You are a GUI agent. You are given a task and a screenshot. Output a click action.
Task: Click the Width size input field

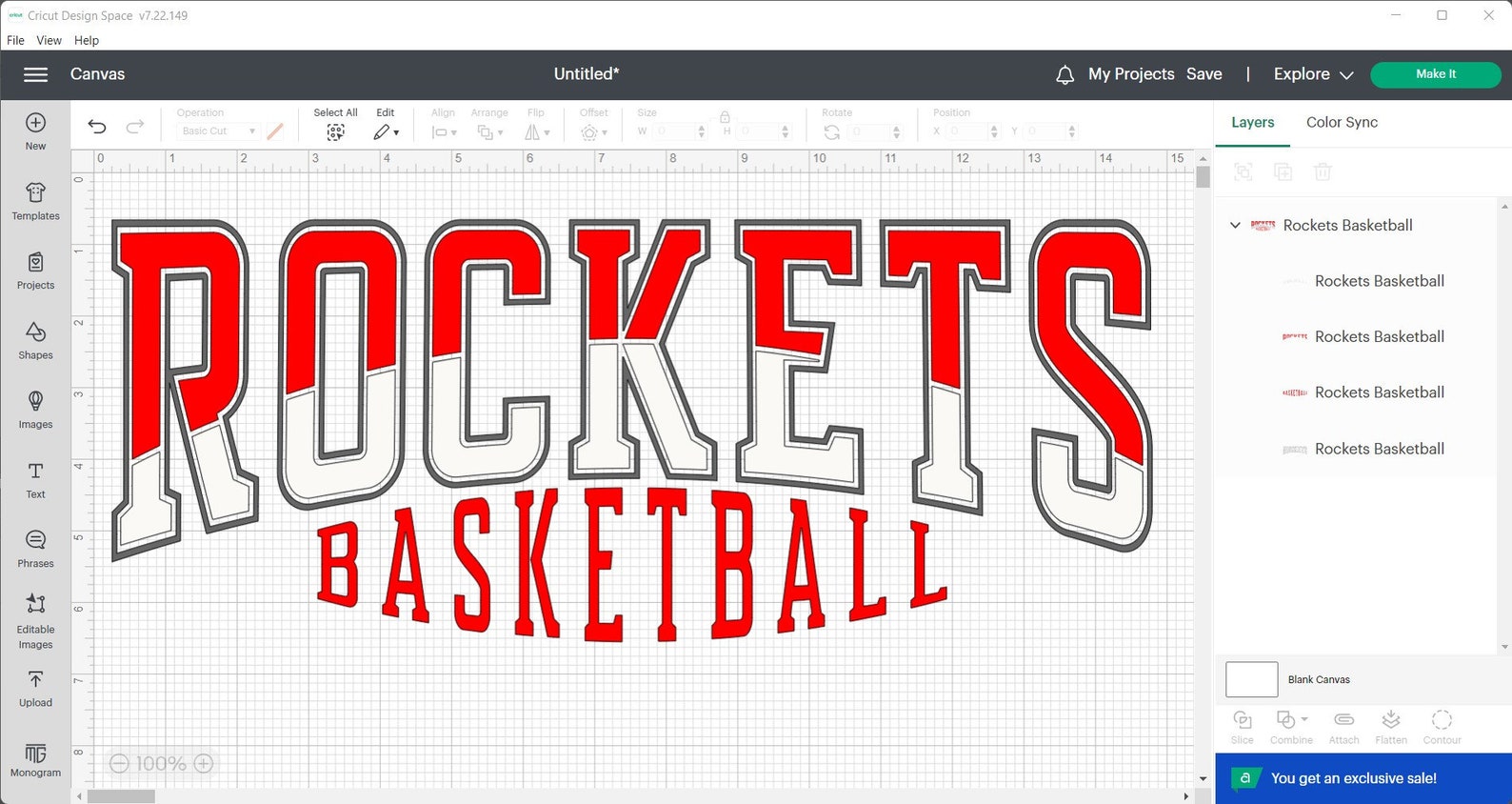pos(680,131)
